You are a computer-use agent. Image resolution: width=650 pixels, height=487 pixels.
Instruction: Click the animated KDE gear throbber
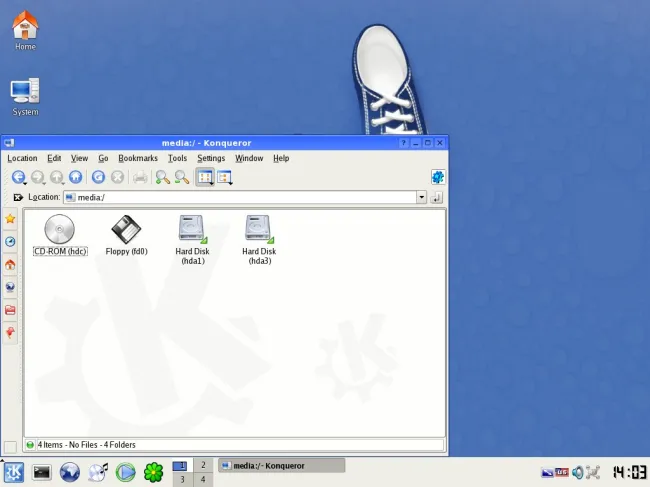click(x=438, y=177)
